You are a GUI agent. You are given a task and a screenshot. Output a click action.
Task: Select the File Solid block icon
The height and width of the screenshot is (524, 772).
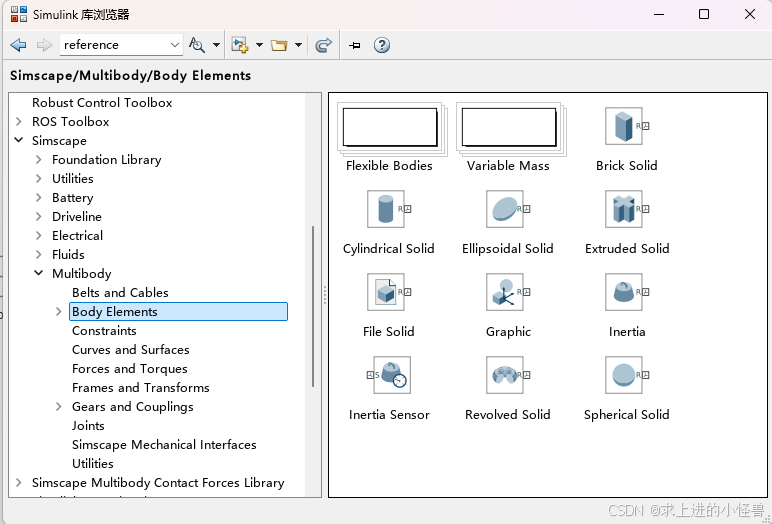pyautogui.click(x=388, y=292)
